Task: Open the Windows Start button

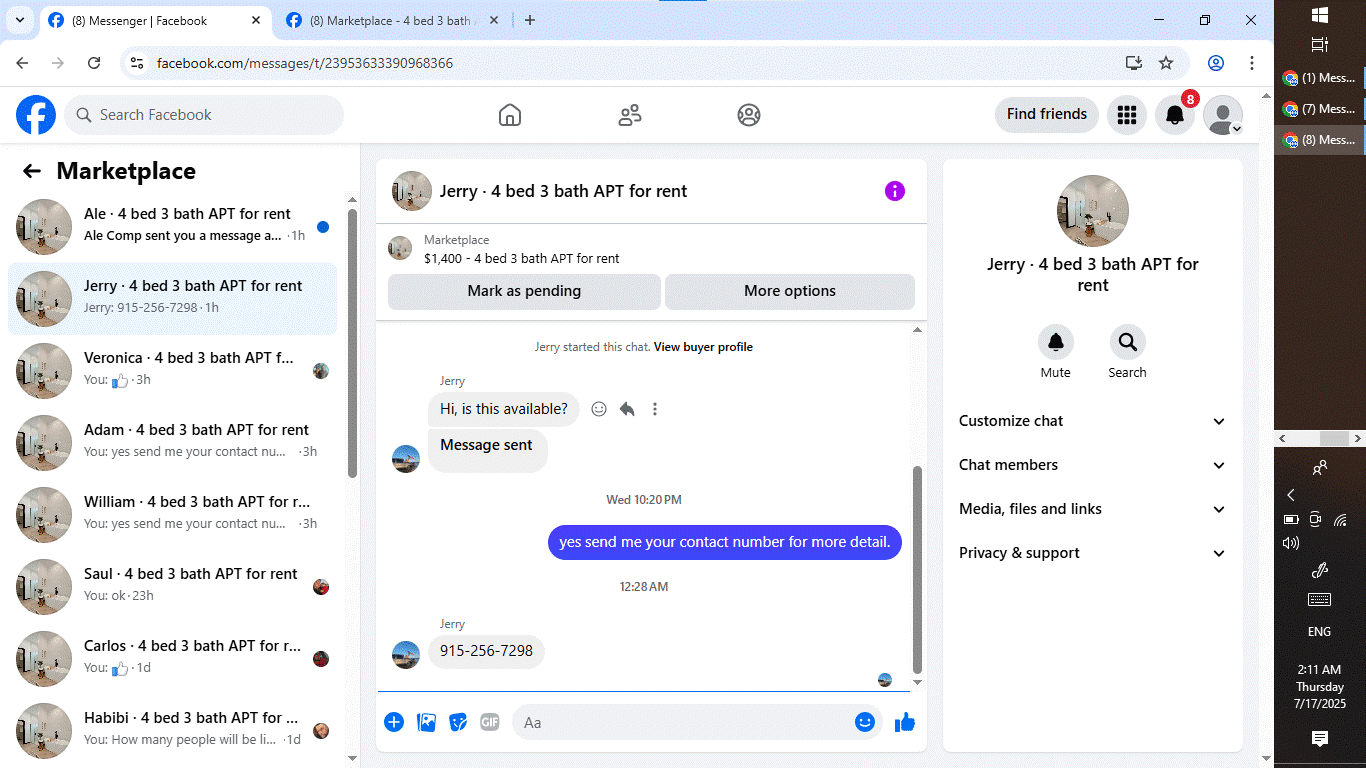Action: tap(1320, 15)
